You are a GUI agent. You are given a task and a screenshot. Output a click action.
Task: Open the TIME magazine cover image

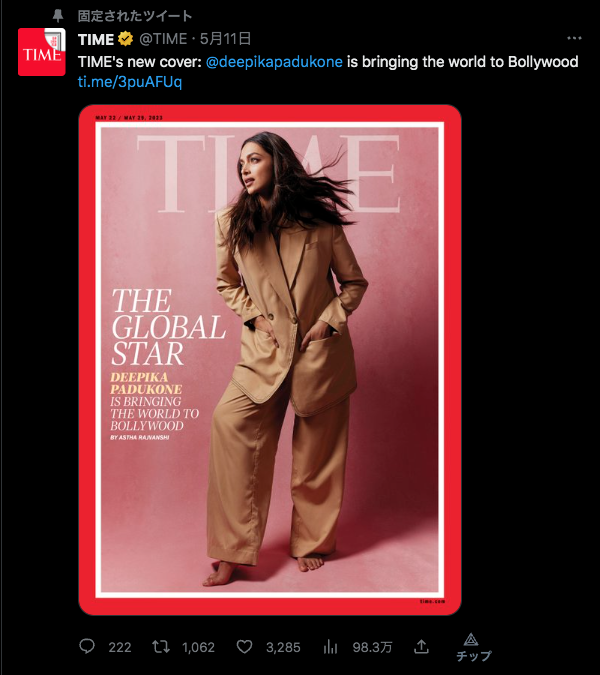coord(270,359)
